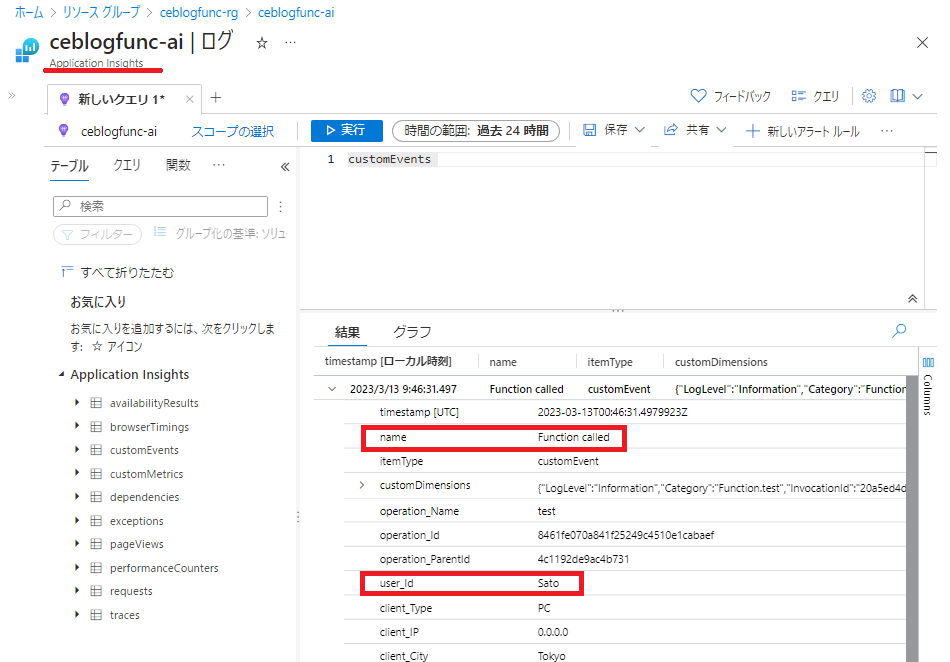This screenshot has height=662, width=950.
Task: Open the toolbar overflow ellipsis
Action: (887, 131)
